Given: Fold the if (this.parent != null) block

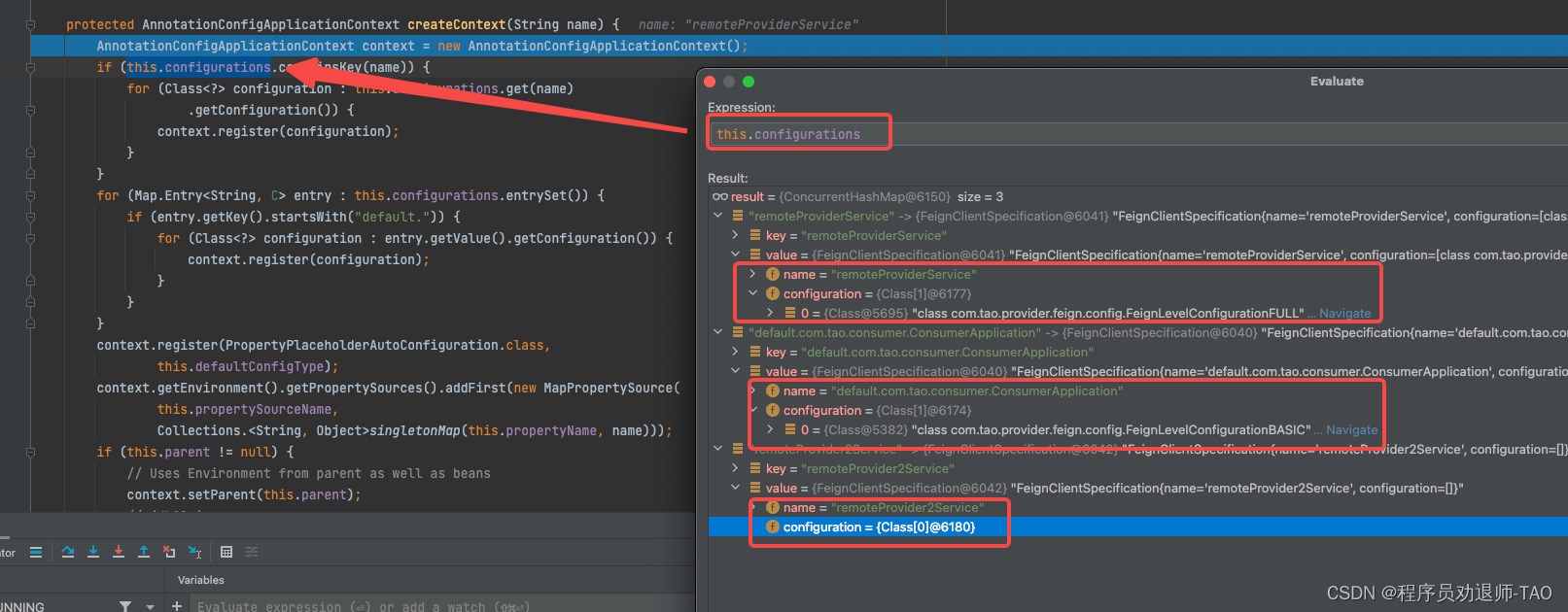Looking at the screenshot, I should click(30, 452).
